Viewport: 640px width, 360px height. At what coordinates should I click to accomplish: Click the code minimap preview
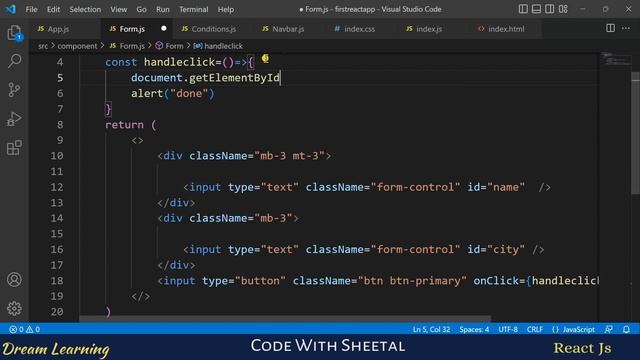(616, 60)
